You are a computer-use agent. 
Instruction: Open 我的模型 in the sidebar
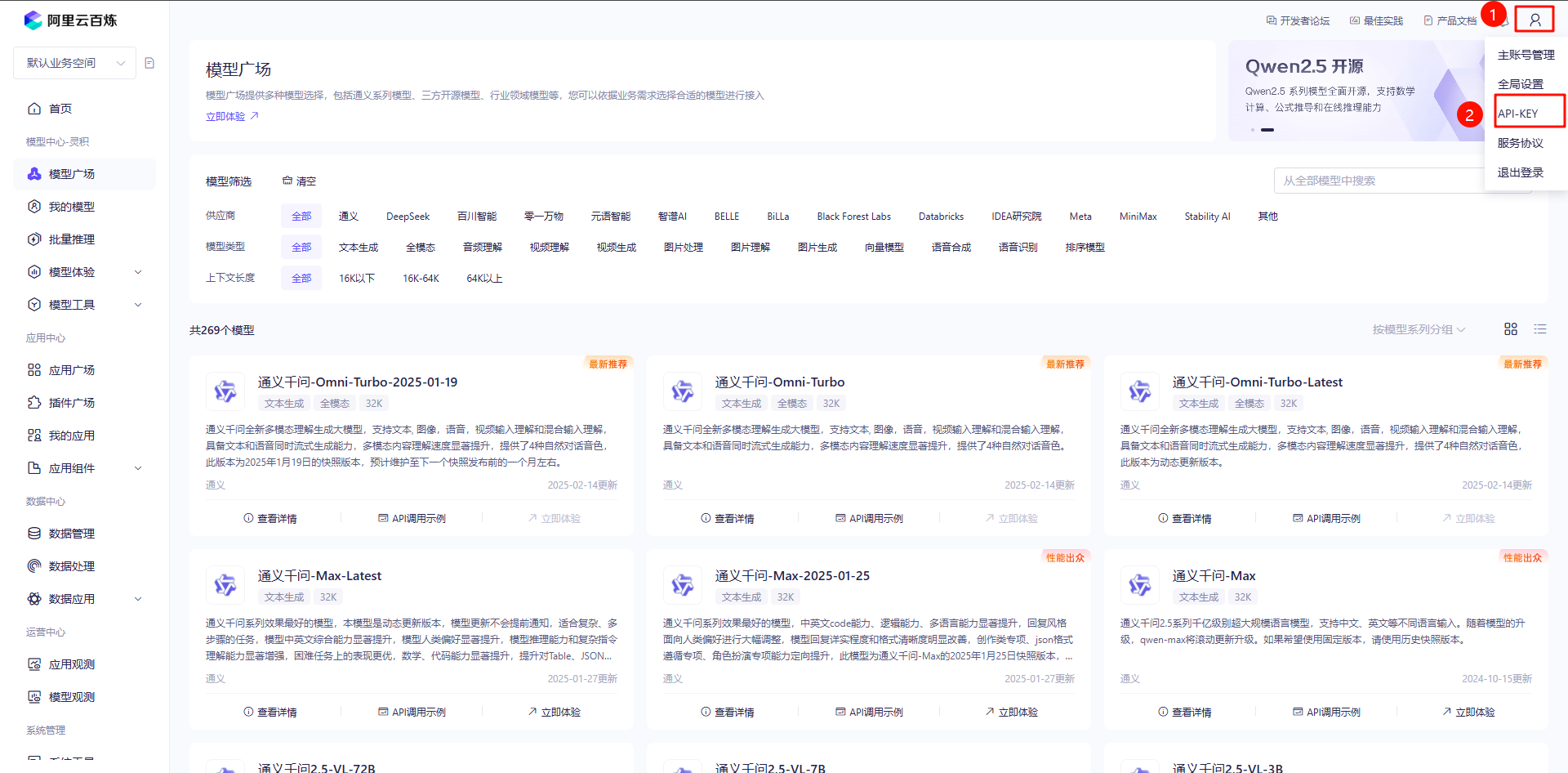coord(84,207)
